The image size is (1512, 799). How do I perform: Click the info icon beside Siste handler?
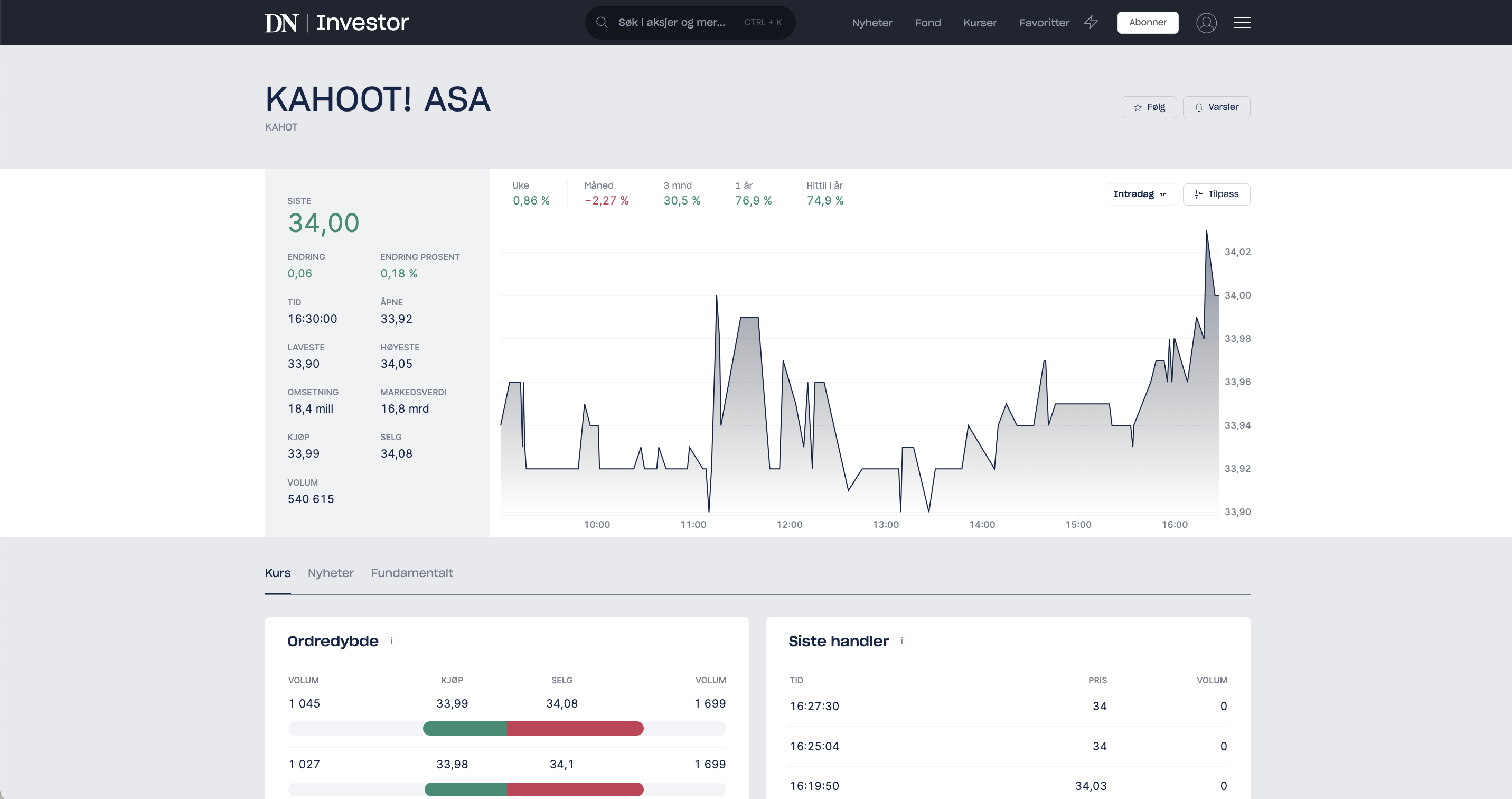coord(901,642)
